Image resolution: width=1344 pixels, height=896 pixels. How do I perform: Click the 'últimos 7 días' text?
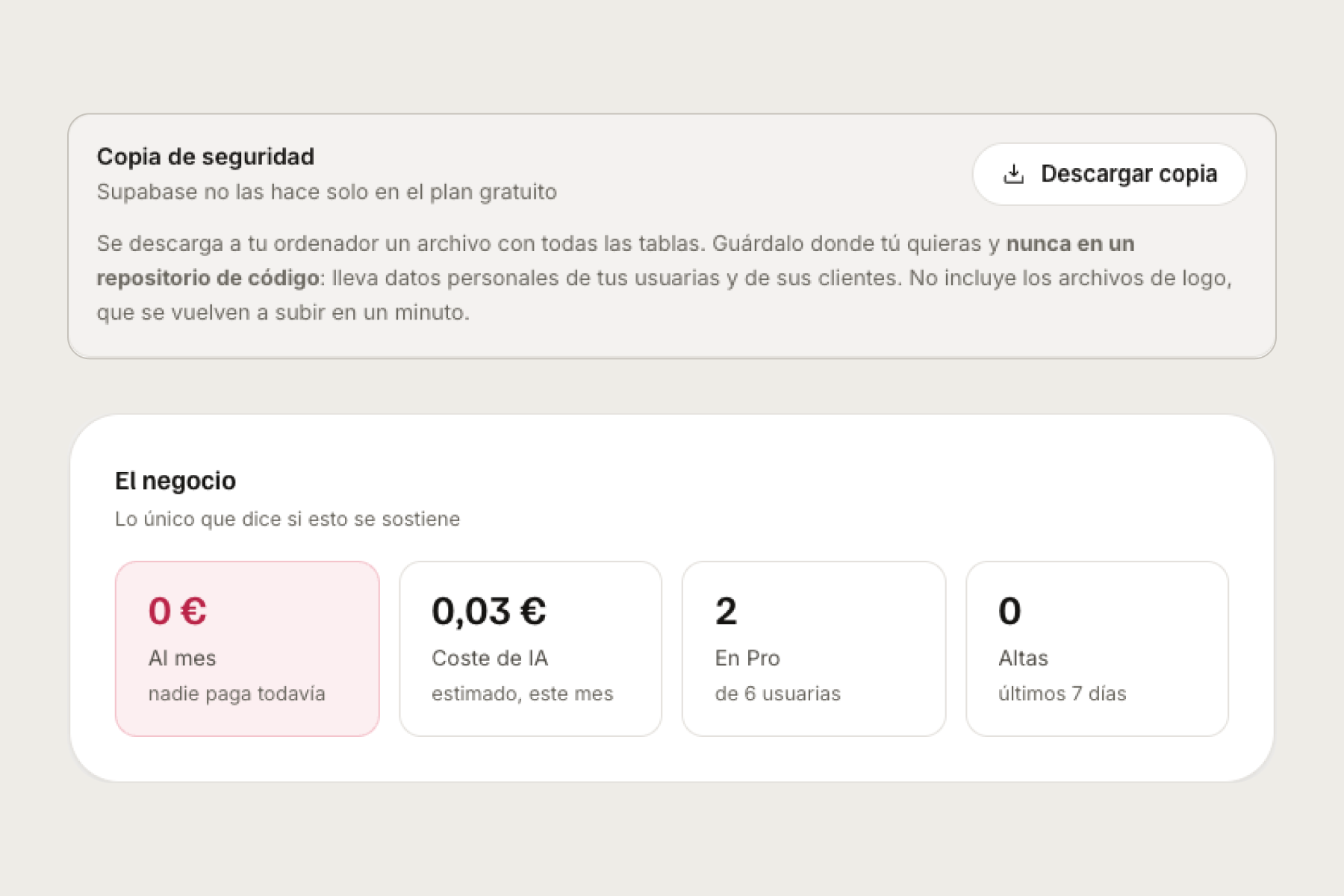1062,694
